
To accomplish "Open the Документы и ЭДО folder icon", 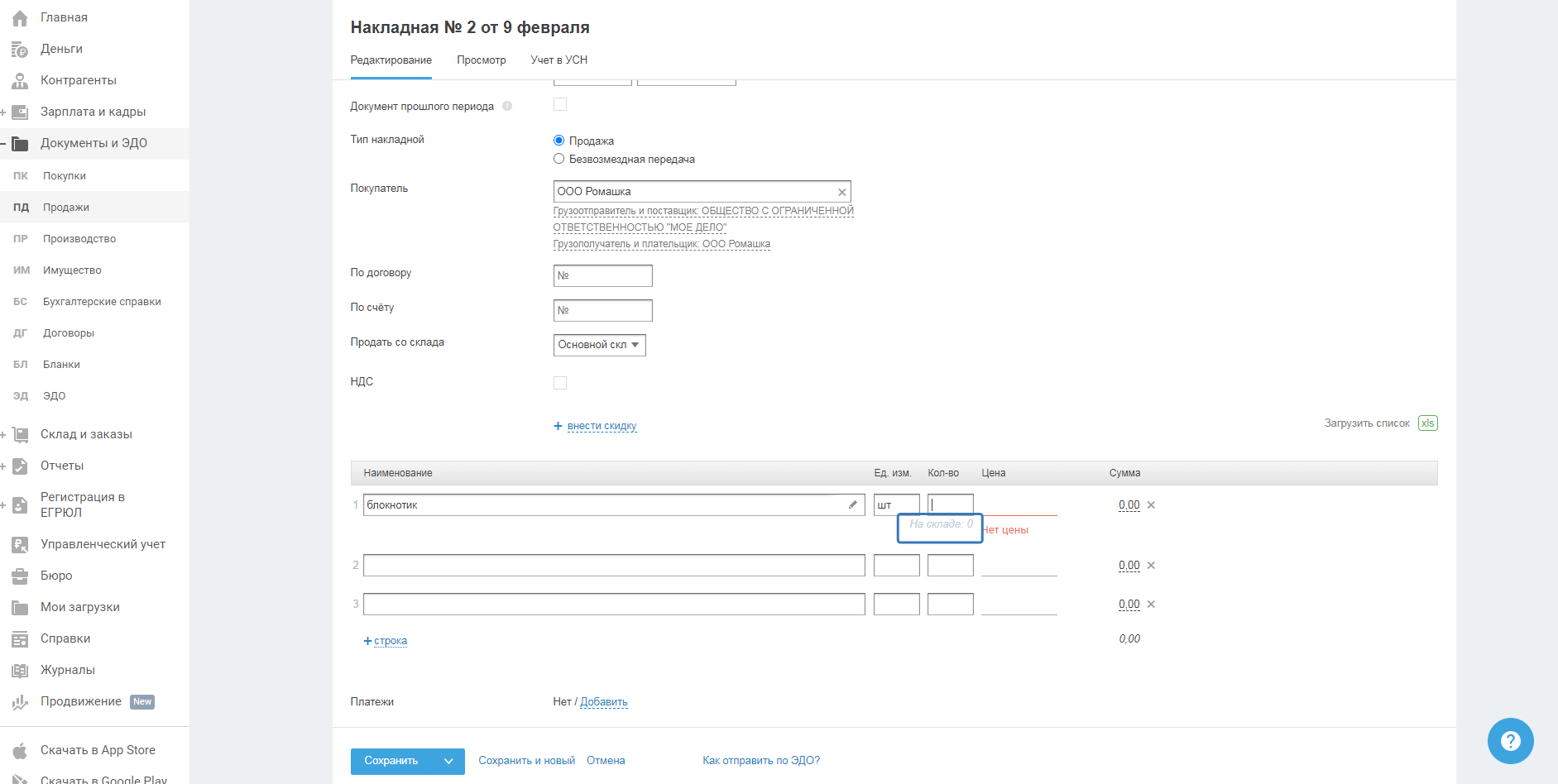I will 20,143.
